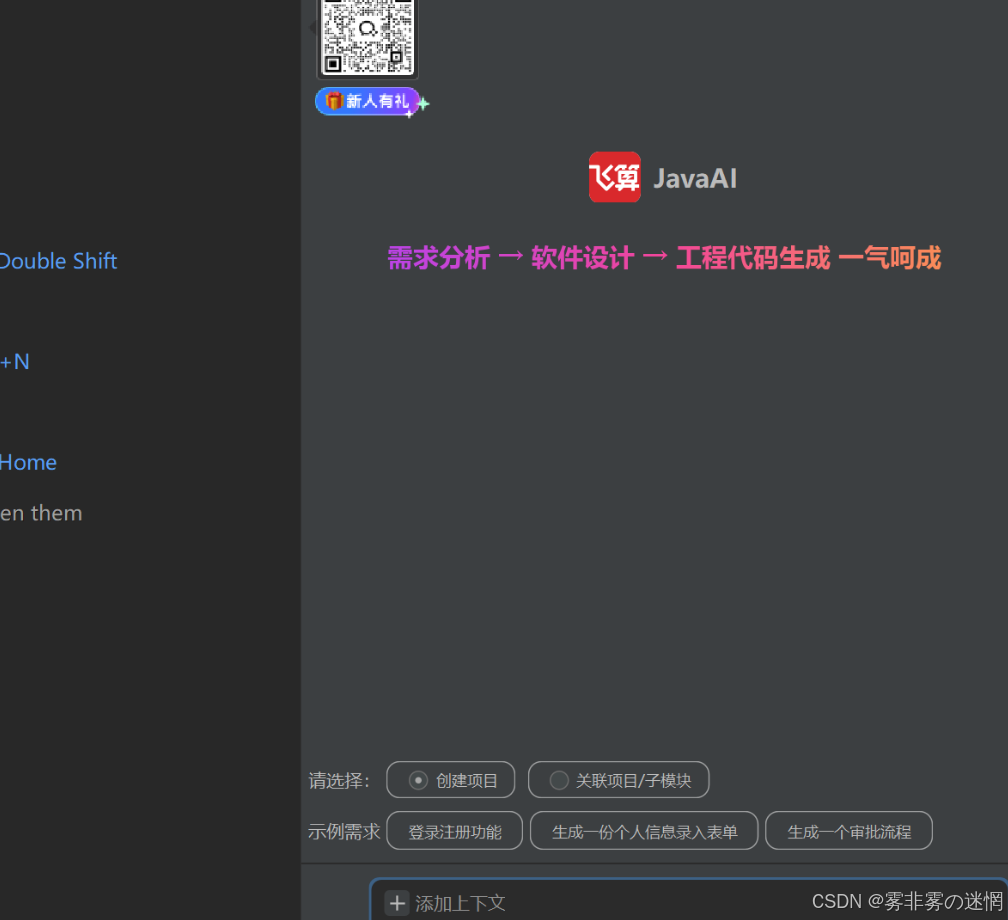The height and width of the screenshot is (920, 1008).
Task: Focus the requirement input box at bottom
Action: pos(688,900)
